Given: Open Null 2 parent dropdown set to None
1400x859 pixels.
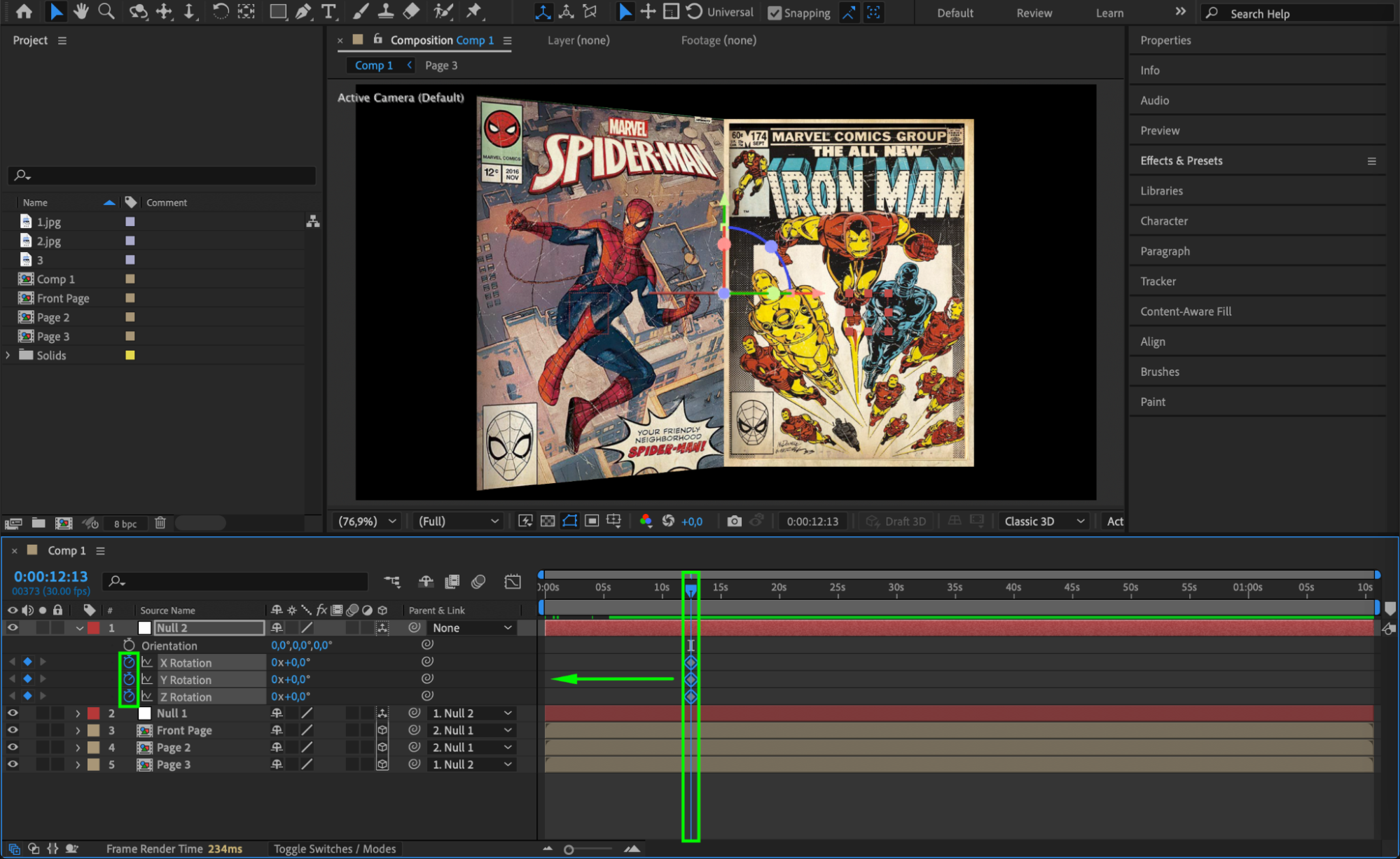Looking at the screenshot, I should pyautogui.click(x=471, y=628).
